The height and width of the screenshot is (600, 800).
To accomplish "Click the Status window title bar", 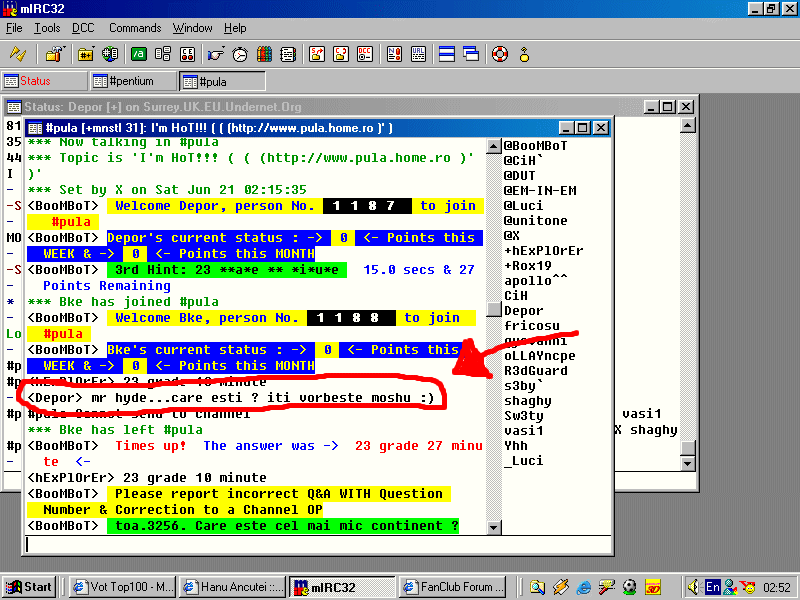I will pyautogui.click(x=325, y=107).
